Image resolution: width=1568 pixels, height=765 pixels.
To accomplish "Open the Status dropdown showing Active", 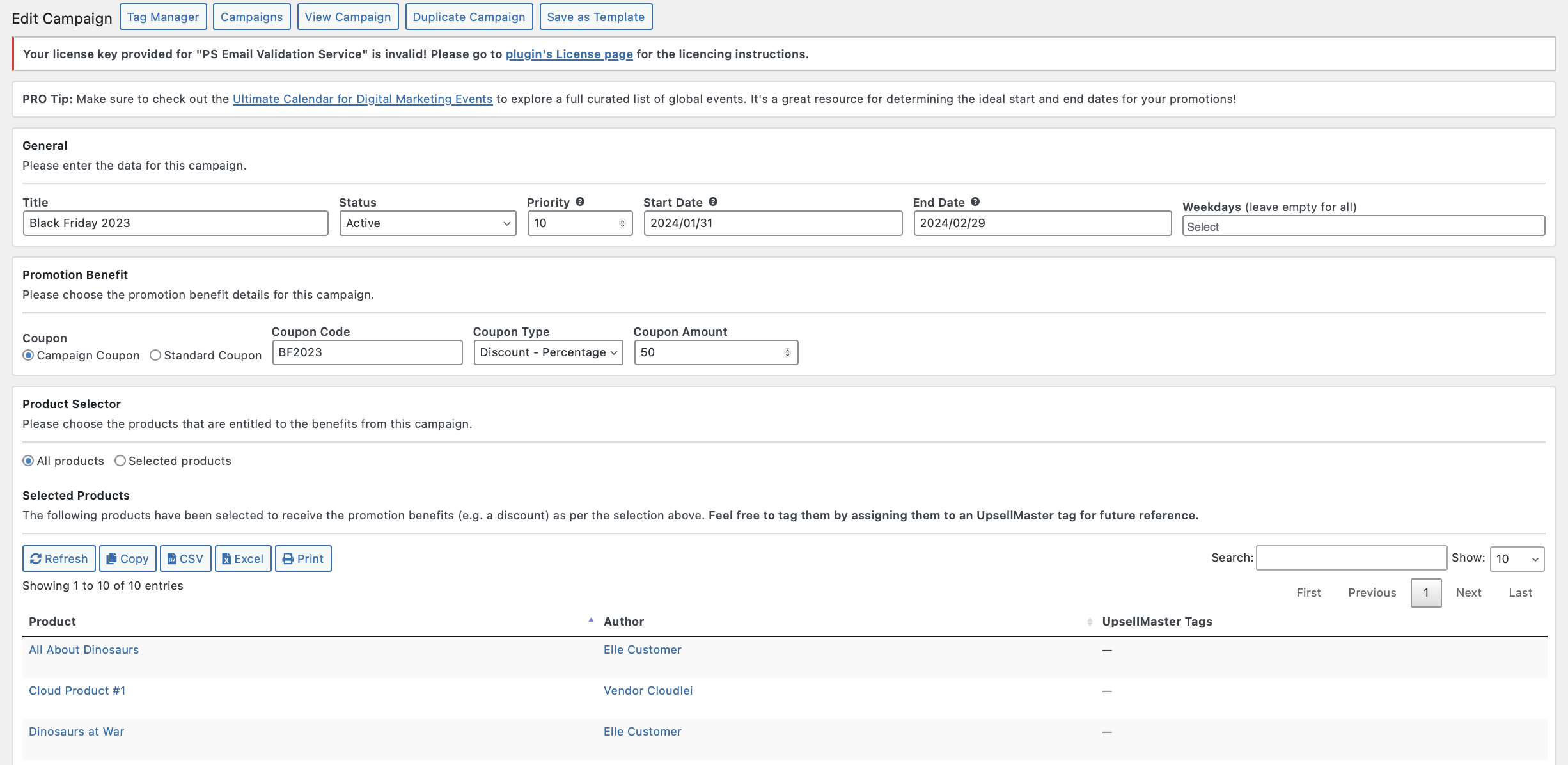I will (428, 223).
